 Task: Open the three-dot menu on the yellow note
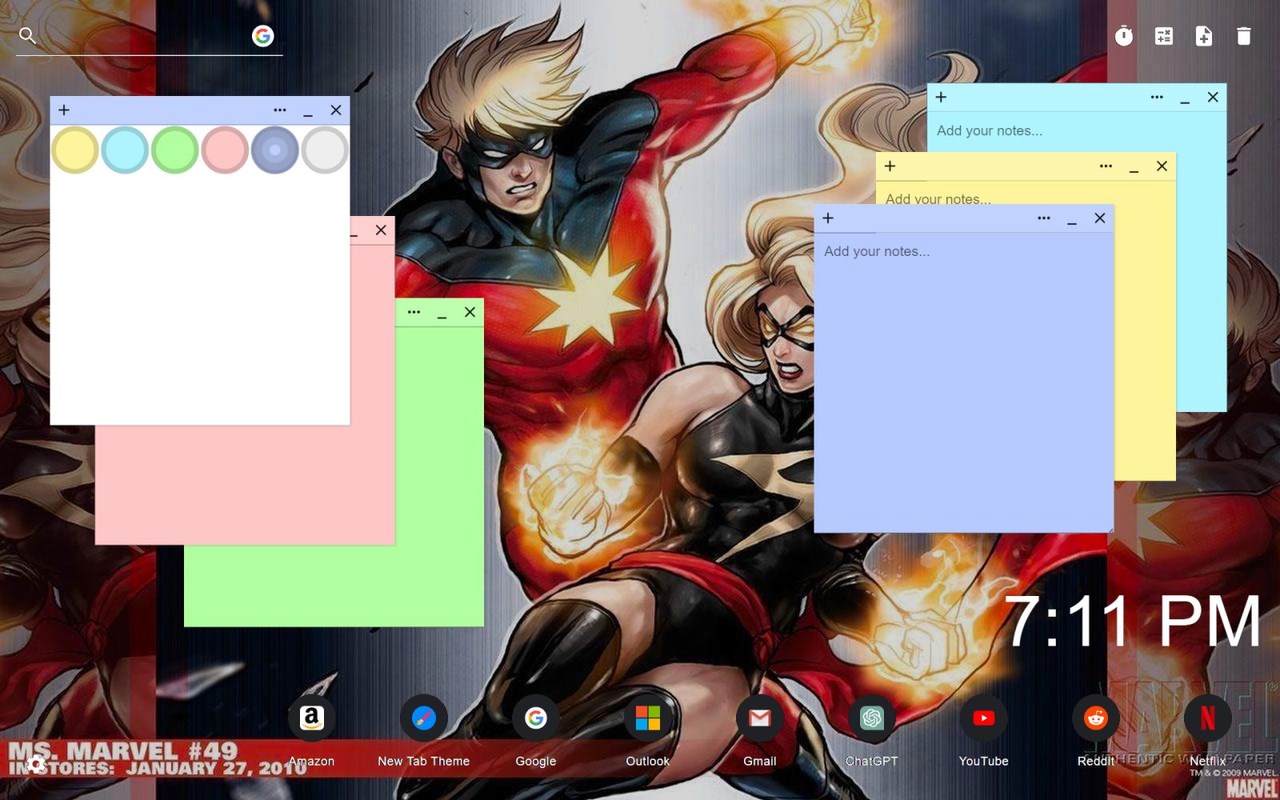1106,166
